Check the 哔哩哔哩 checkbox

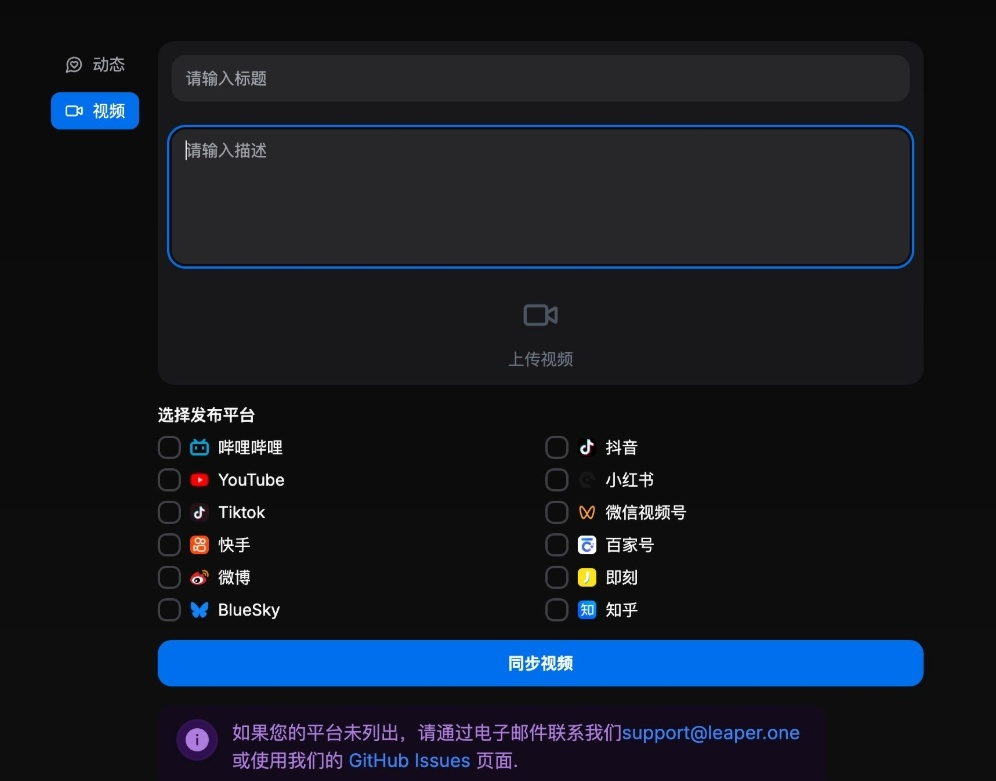tap(169, 448)
